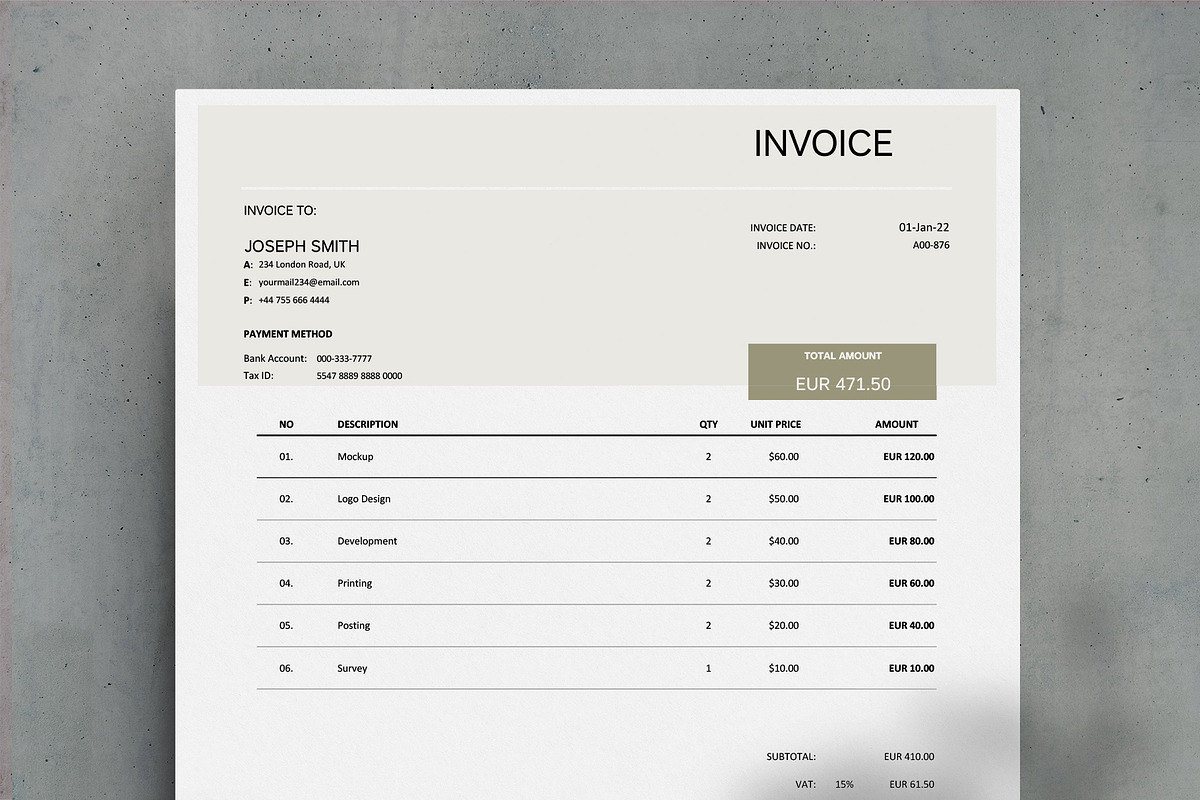Click the INVOICE NO.: label

coord(786,245)
